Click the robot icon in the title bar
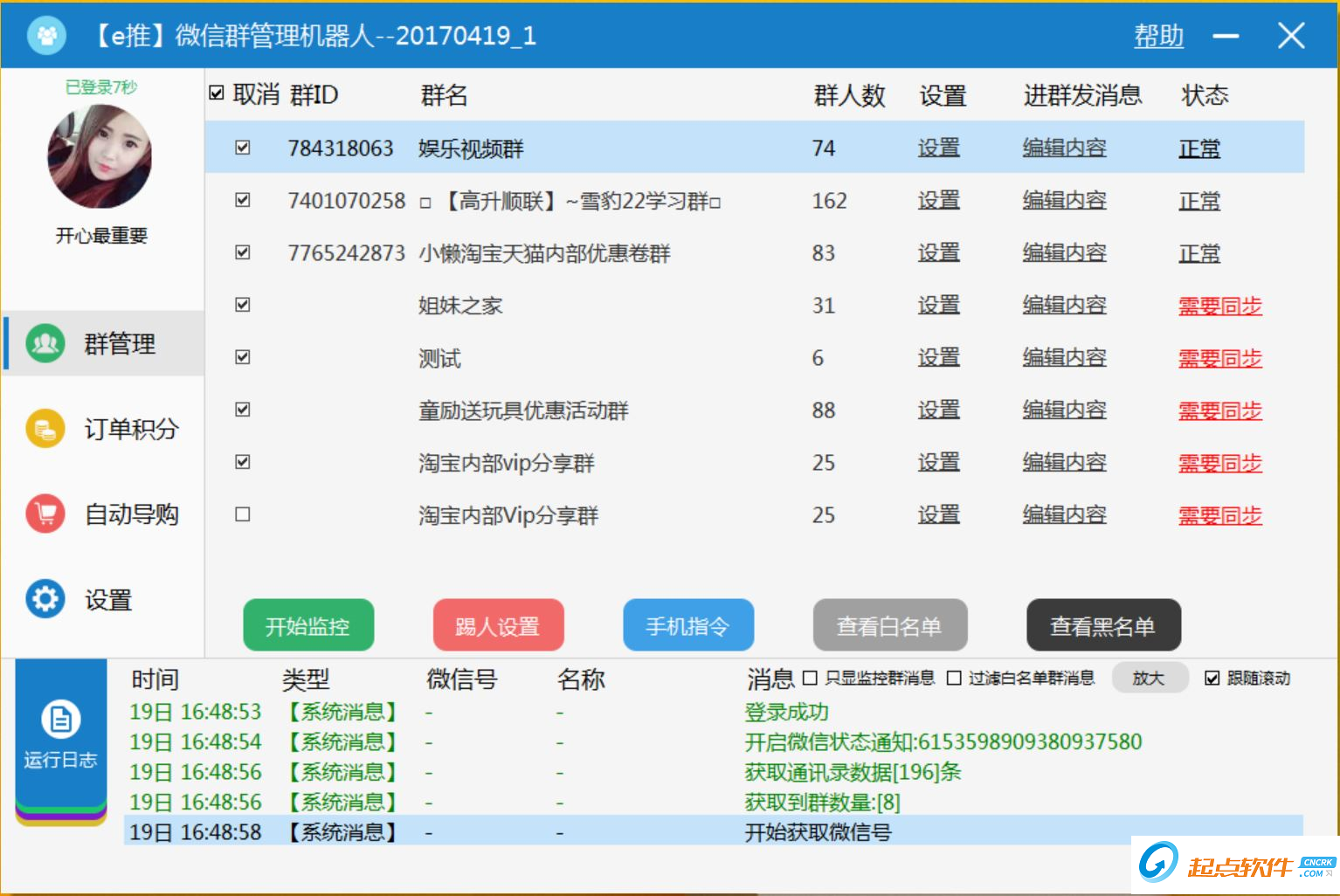The image size is (1340, 896). [x=45, y=35]
